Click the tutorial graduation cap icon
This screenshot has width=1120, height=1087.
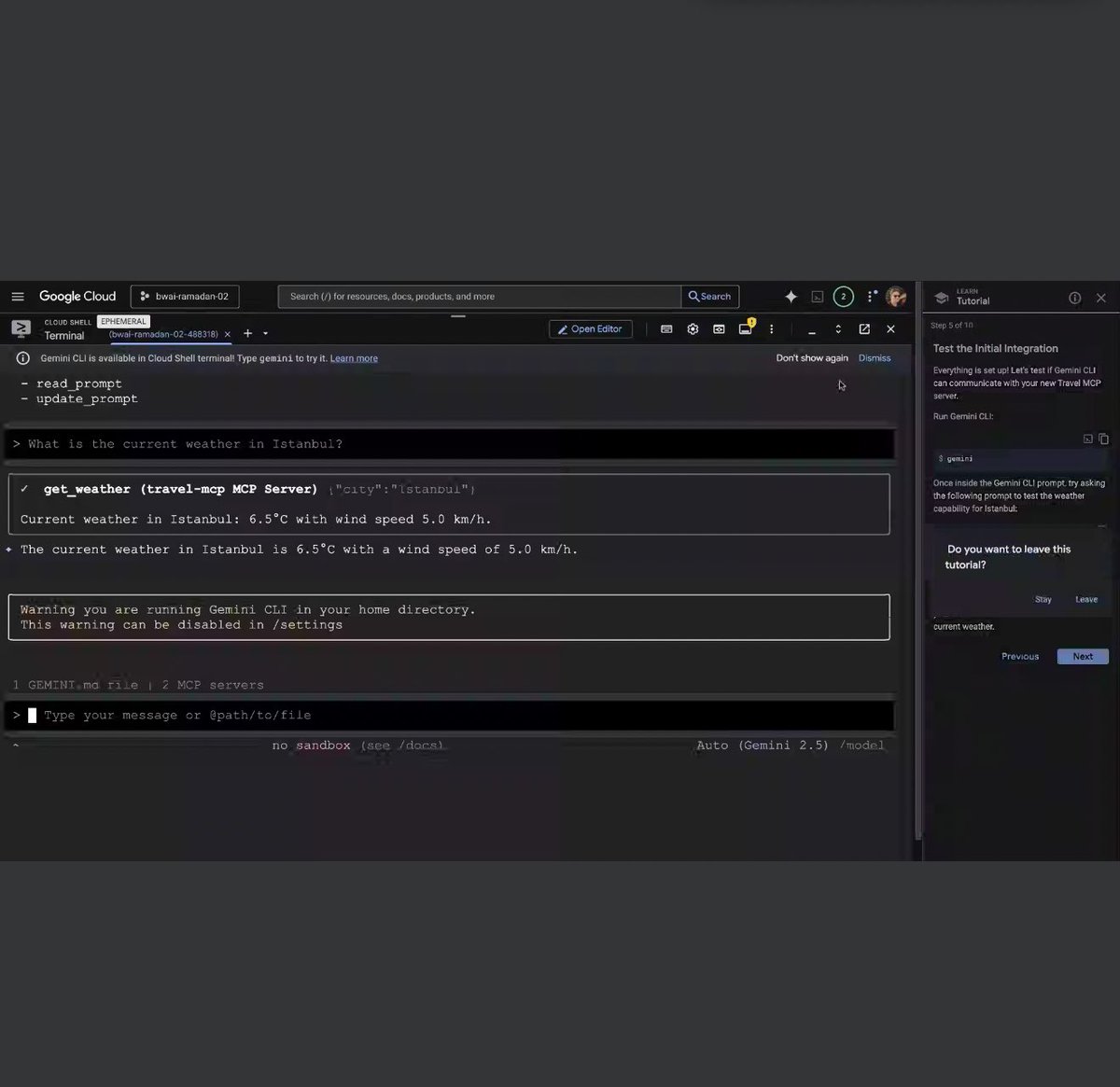click(x=941, y=298)
